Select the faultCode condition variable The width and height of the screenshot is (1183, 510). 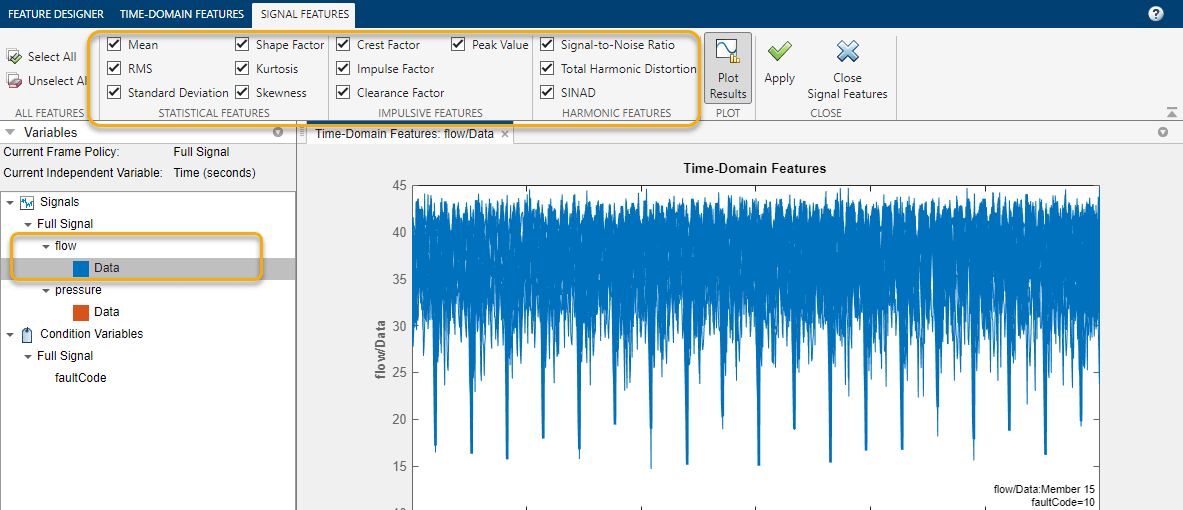click(x=80, y=378)
